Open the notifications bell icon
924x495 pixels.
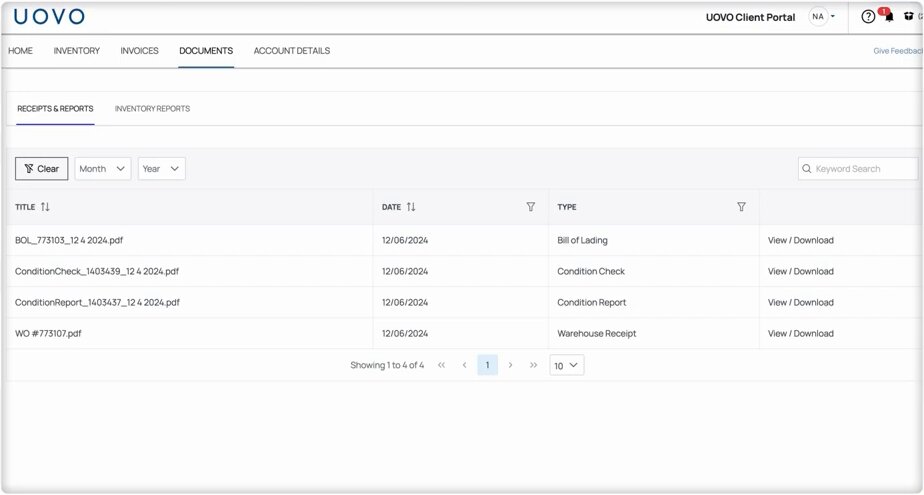tap(889, 17)
